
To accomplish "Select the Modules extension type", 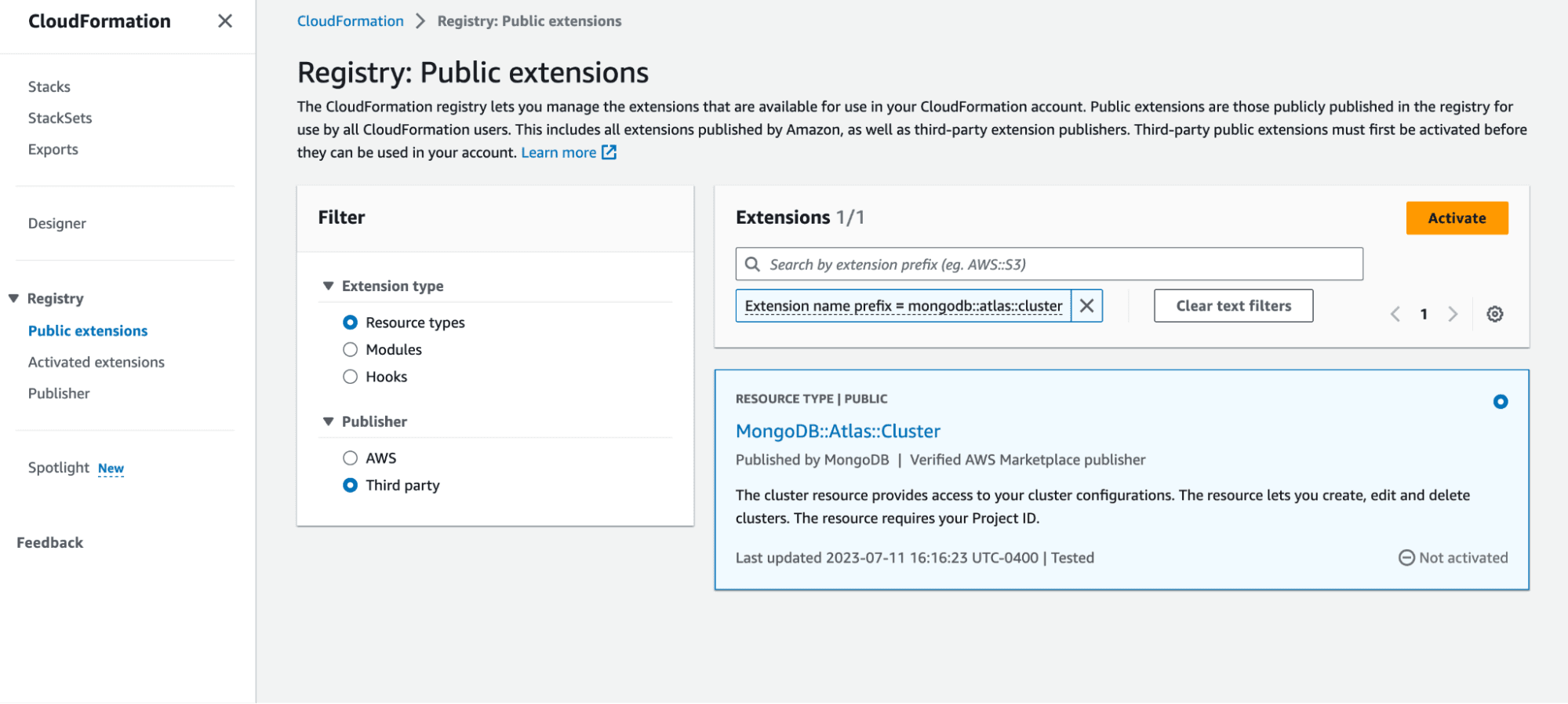I will click(351, 350).
